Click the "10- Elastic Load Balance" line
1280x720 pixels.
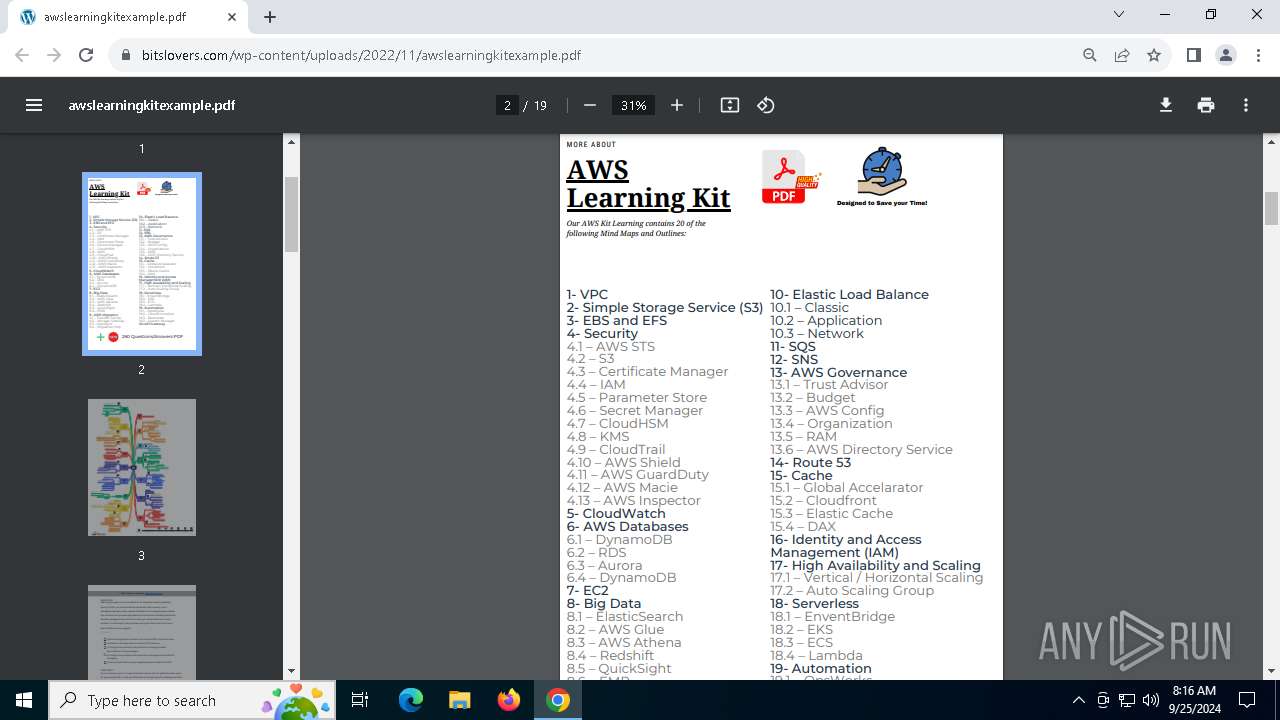[x=849, y=295]
